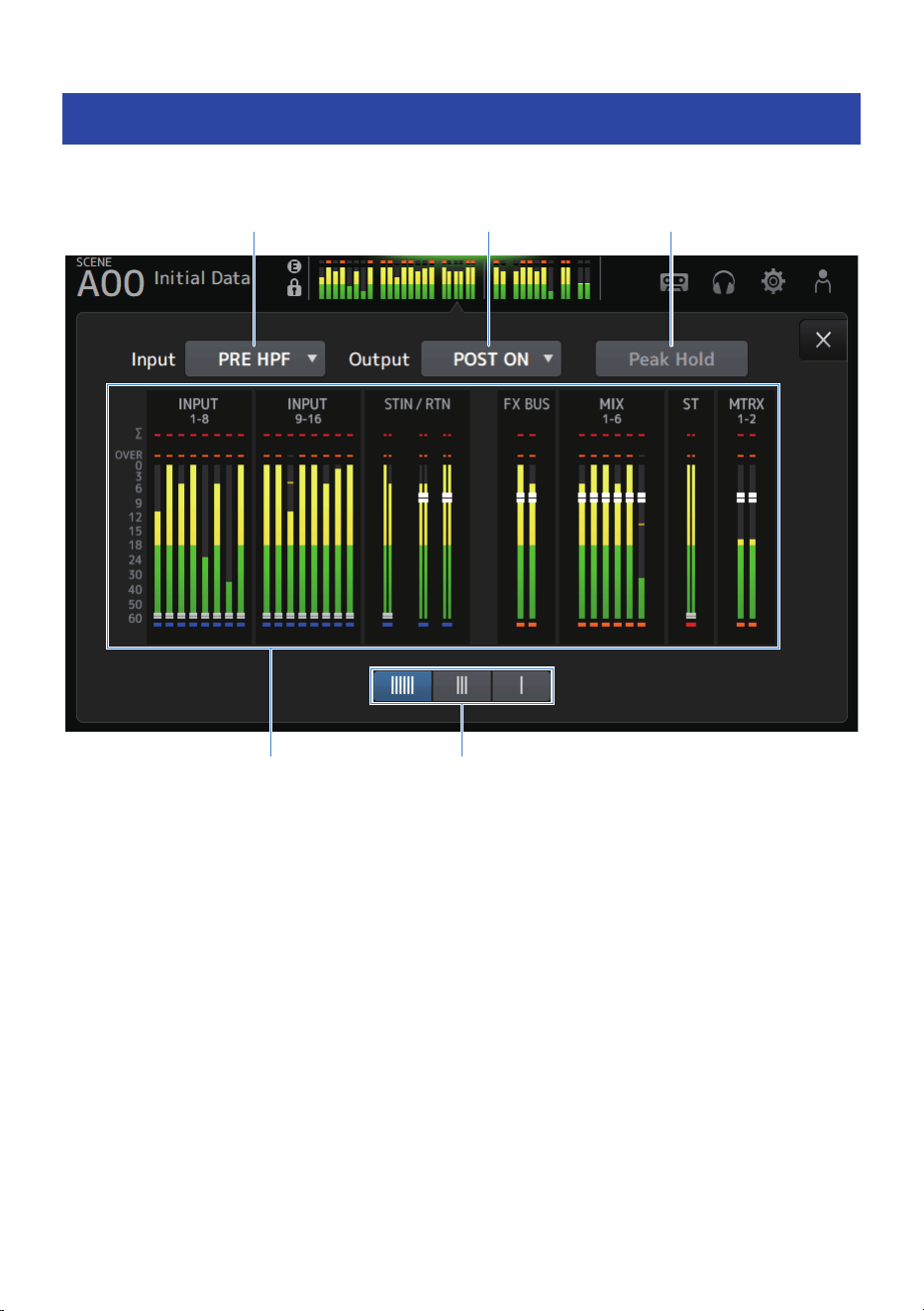924x1311 pixels.
Task: Open the headphones monitor icon
Action: coord(724,282)
